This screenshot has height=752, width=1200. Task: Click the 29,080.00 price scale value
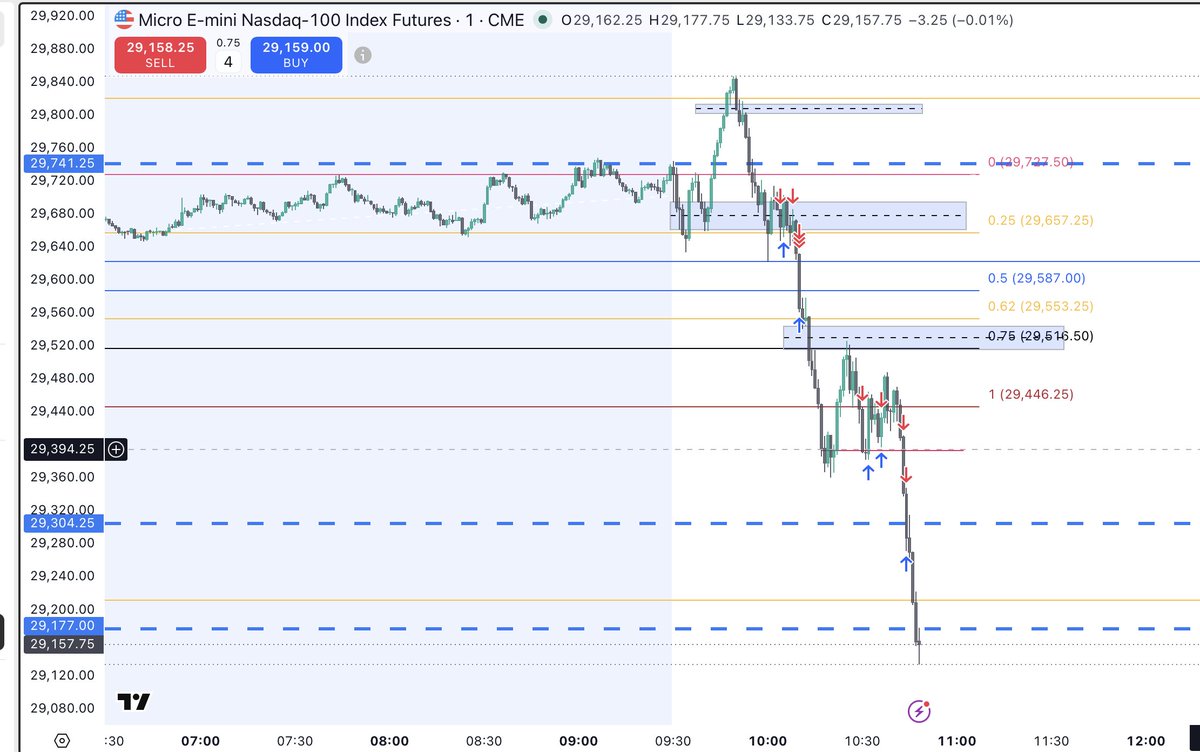click(63, 708)
